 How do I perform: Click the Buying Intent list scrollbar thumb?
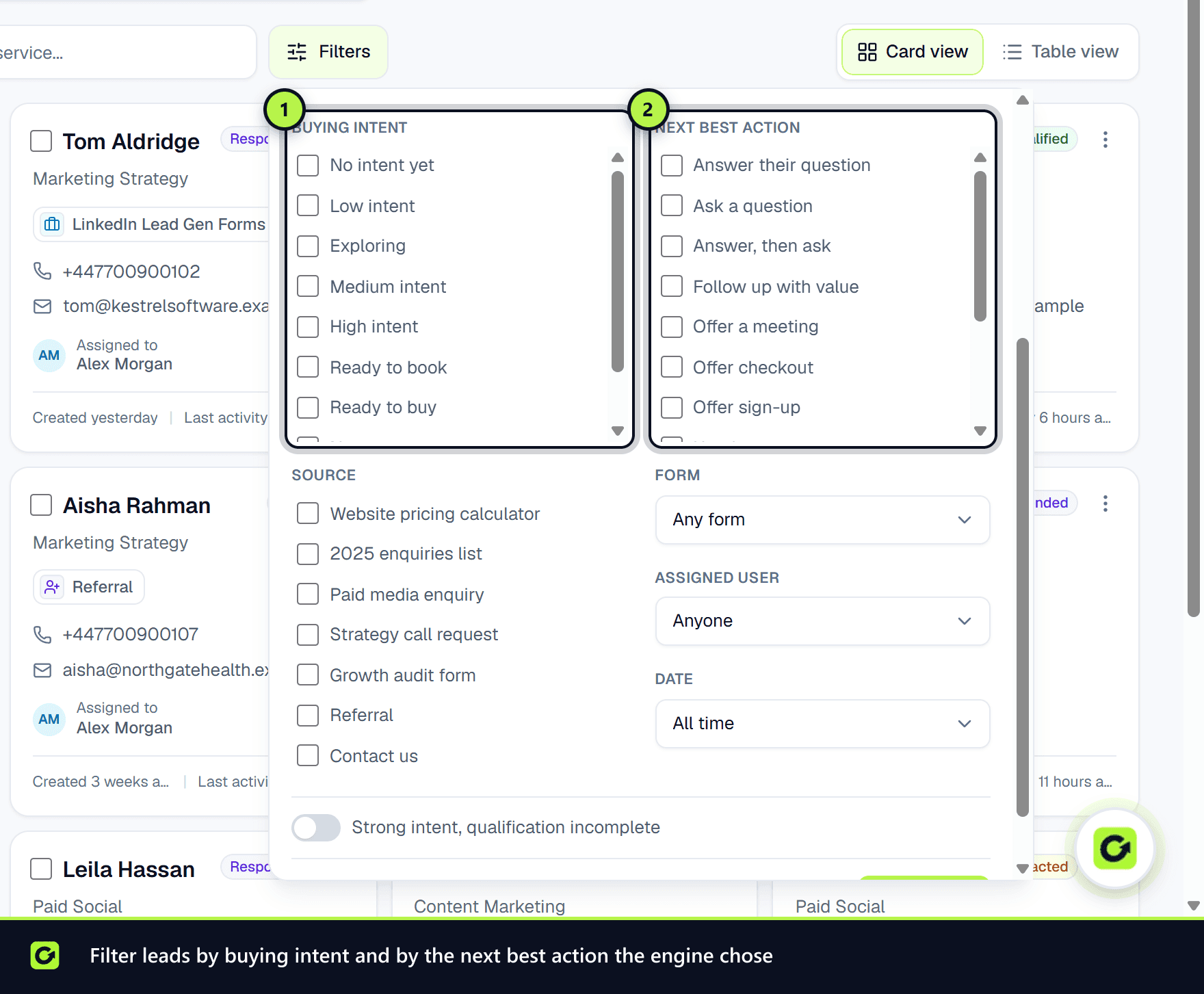pos(618,272)
